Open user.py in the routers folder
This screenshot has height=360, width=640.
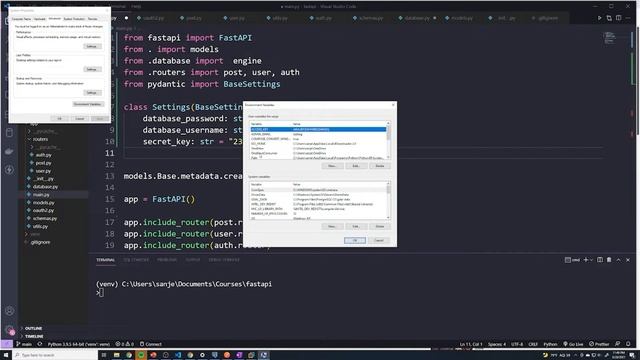coord(43,171)
